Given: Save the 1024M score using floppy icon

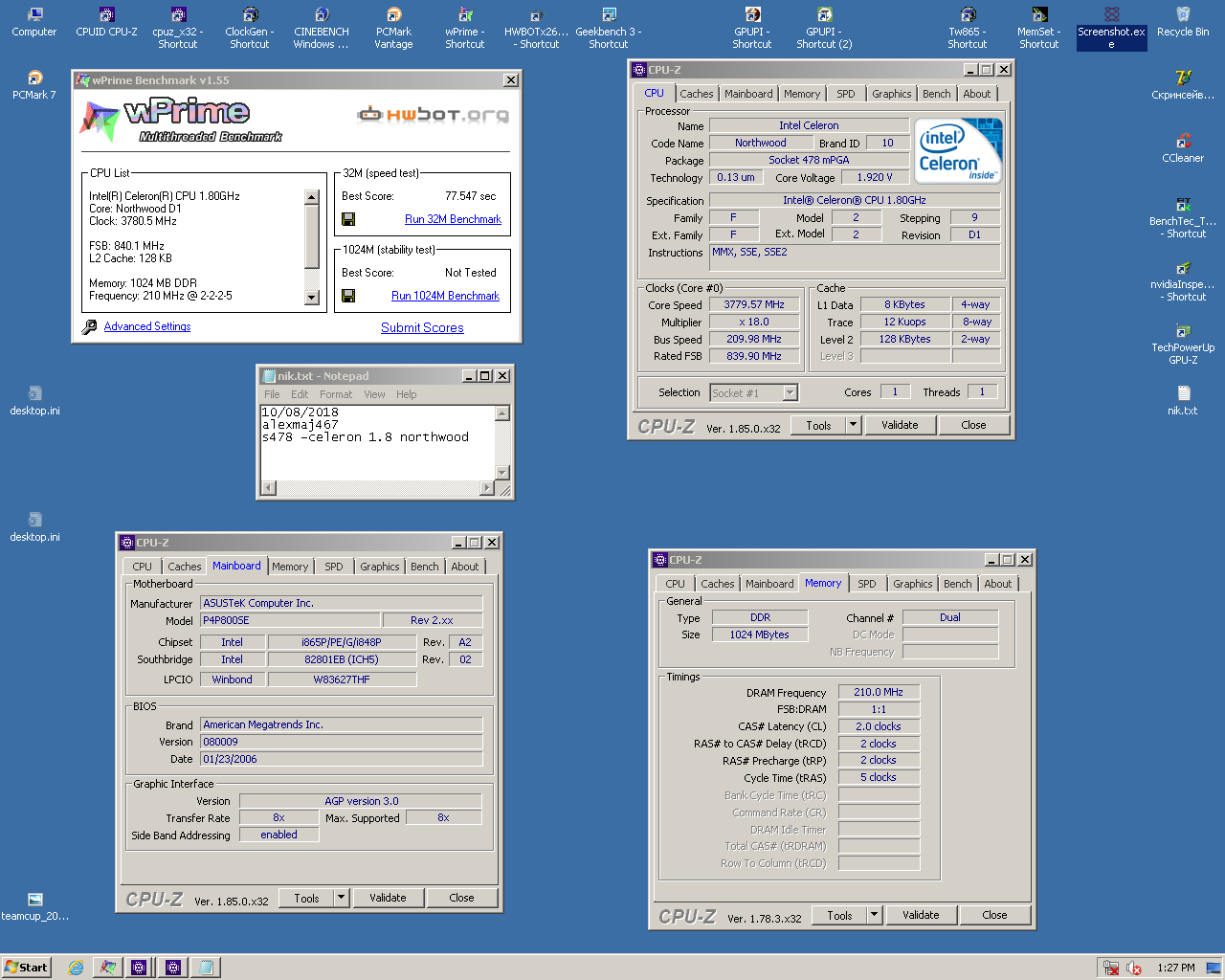Looking at the screenshot, I should pos(348,296).
